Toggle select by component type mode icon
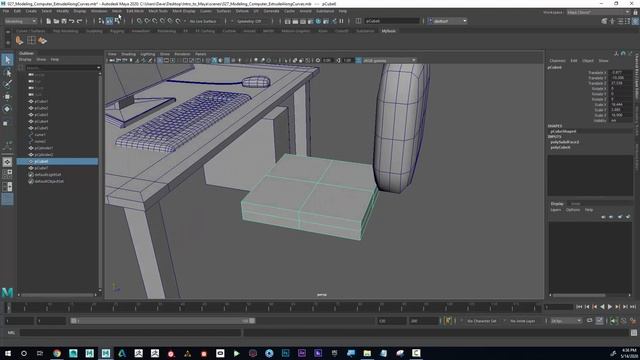This screenshot has width=640, height=360. 117,21
